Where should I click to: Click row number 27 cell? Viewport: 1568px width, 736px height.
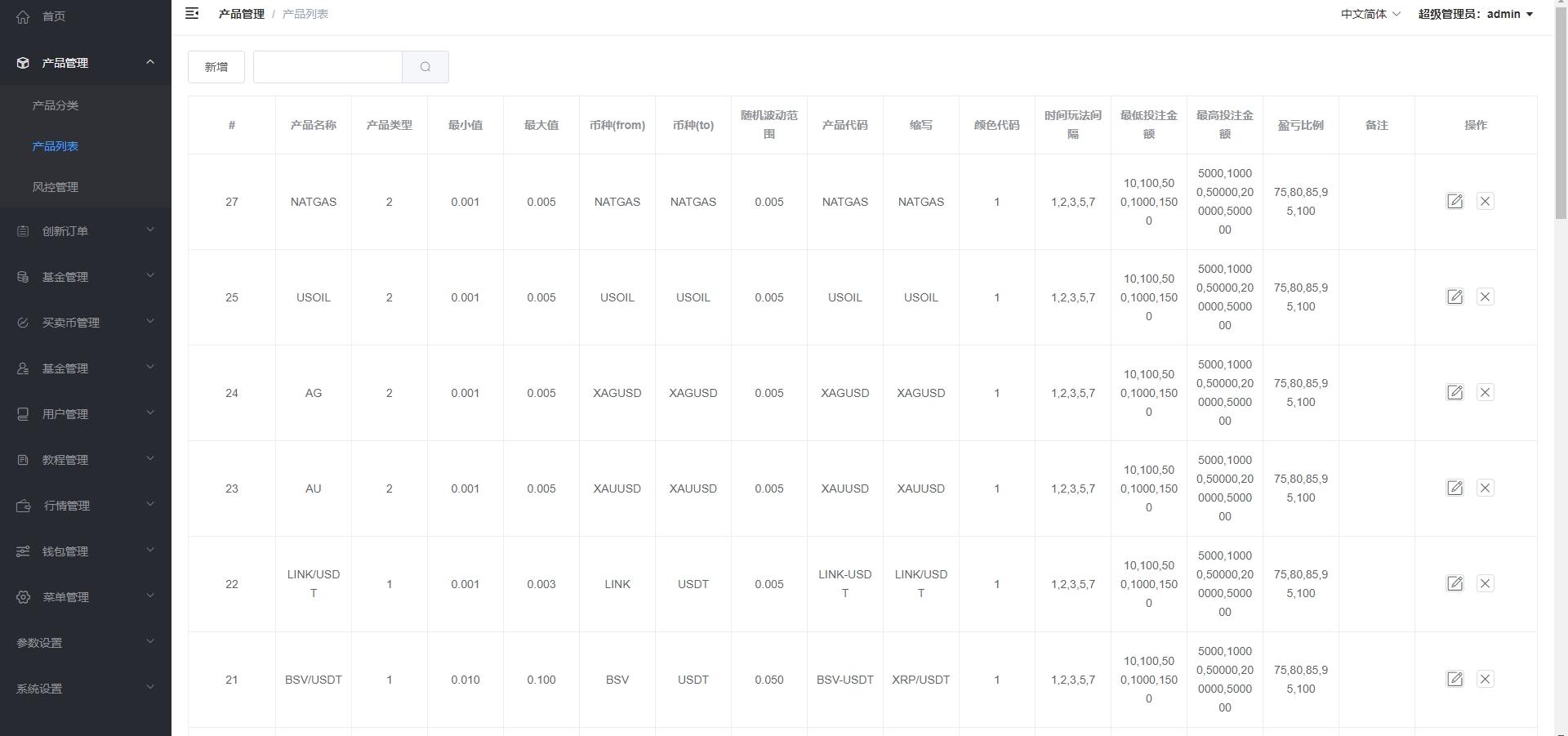click(232, 202)
